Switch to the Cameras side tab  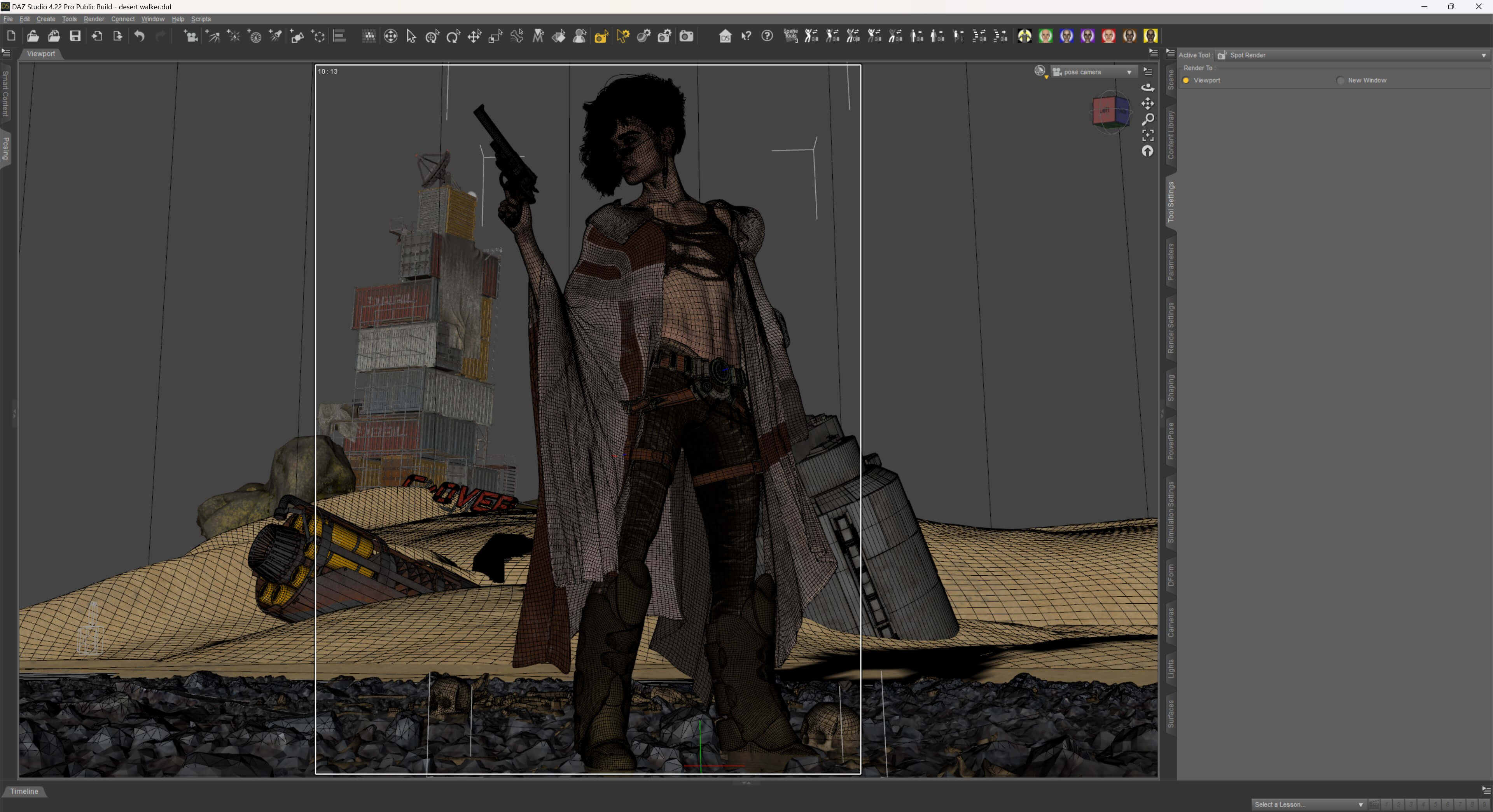pyautogui.click(x=1171, y=622)
